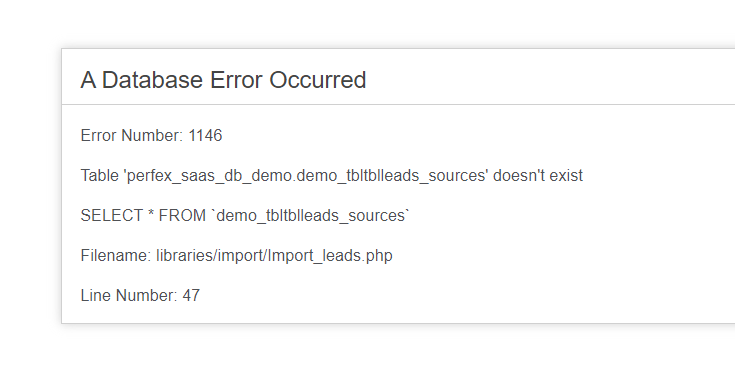Image resolution: width=735 pixels, height=373 pixels.
Task: Click the divider line below the heading
Action: (x=398, y=104)
